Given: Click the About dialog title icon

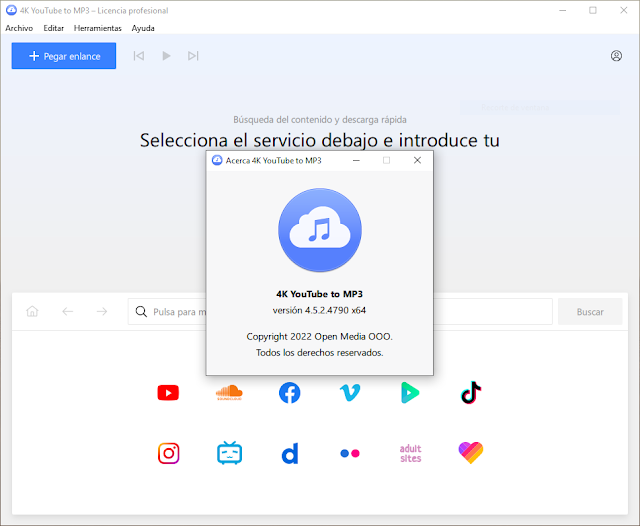Looking at the screenshot, I should pos(217,160).
